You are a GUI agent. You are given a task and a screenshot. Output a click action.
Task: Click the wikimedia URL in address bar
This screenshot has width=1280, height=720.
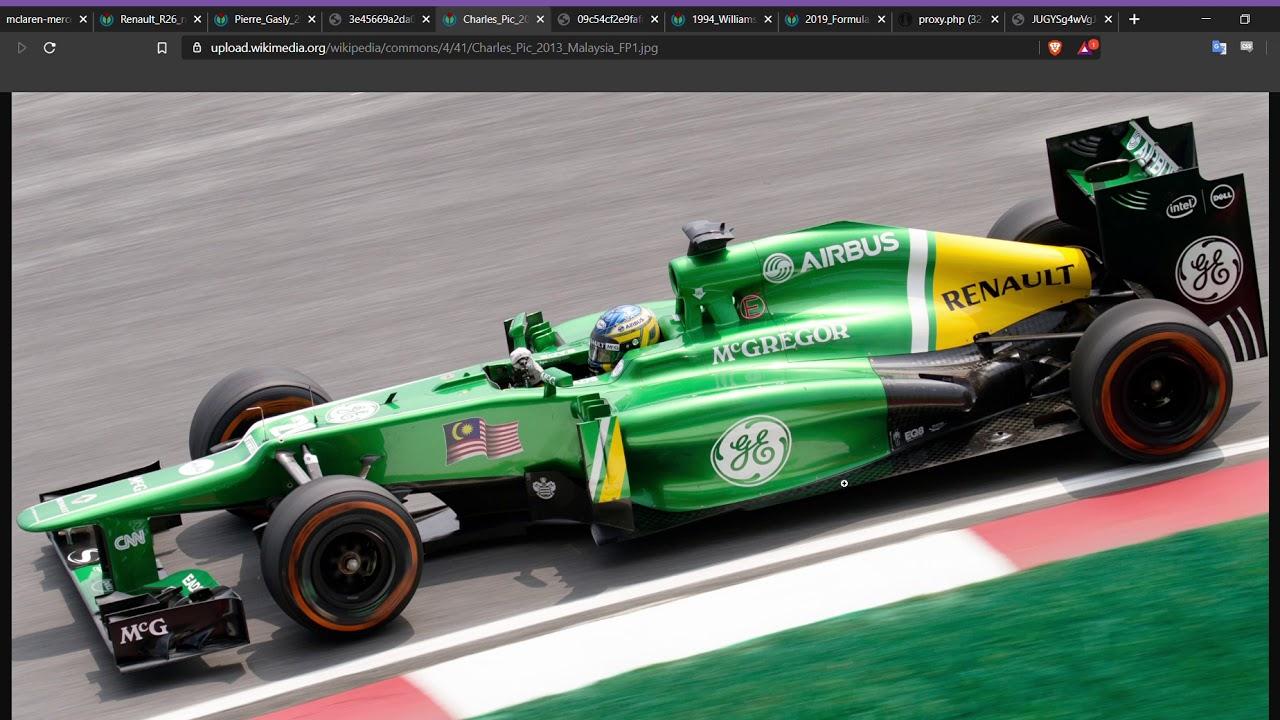point(434,47)
